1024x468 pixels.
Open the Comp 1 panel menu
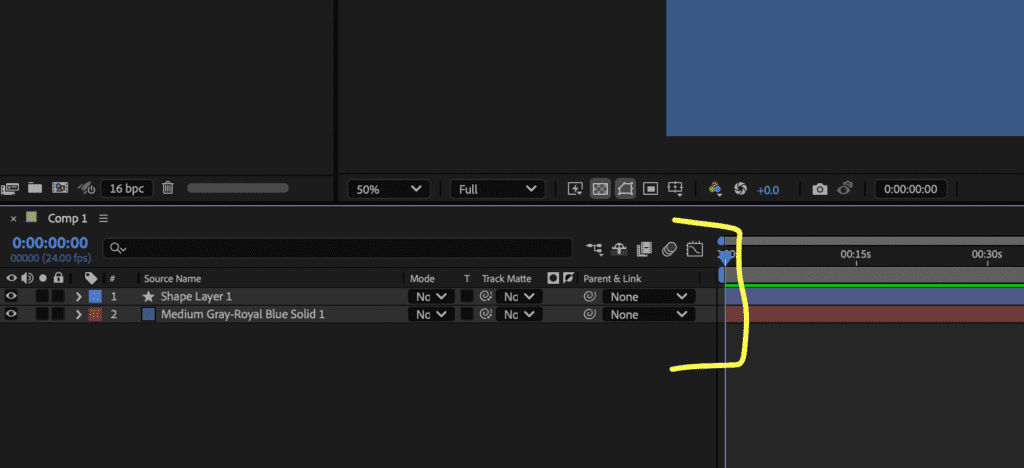click(104, 218)
